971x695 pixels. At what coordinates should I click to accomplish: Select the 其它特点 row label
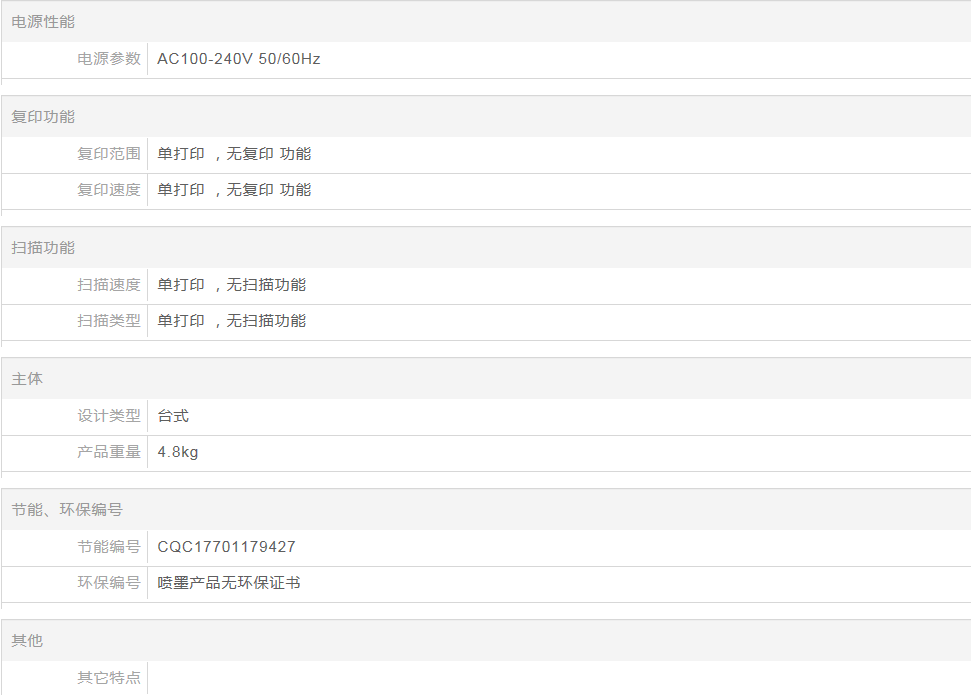pos(109,678)
